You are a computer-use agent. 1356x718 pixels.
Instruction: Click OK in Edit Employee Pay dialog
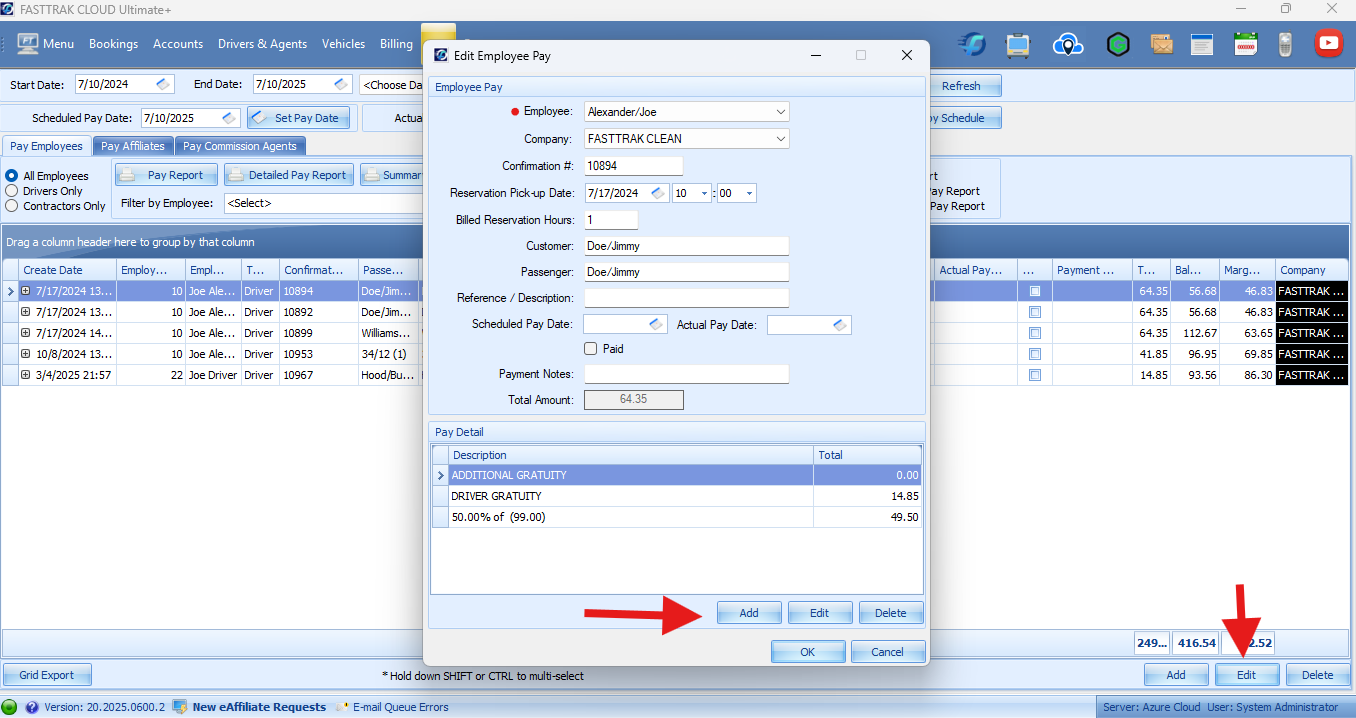pyautogui.click(x=808, y=652)
